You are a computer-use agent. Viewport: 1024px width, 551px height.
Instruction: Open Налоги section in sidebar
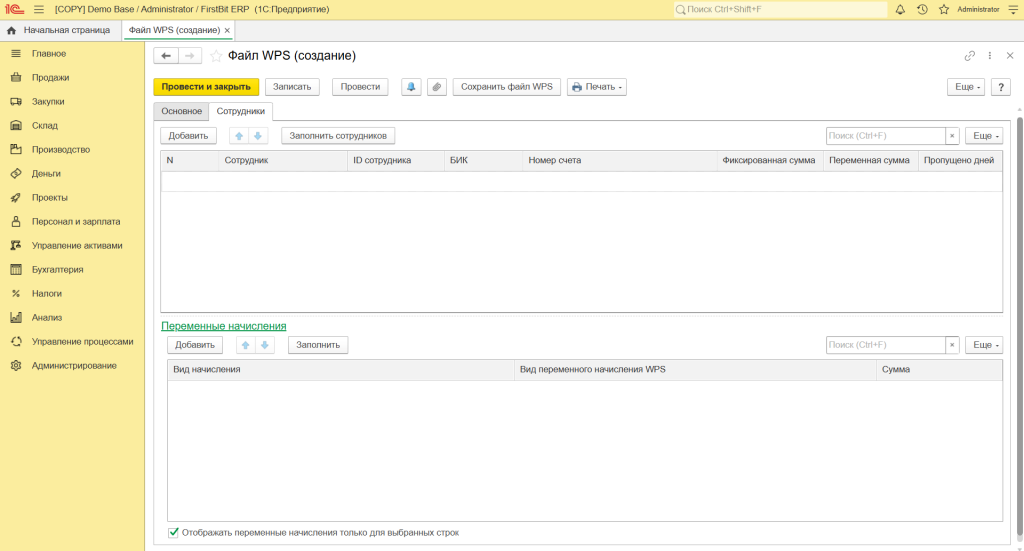(72, 294)
